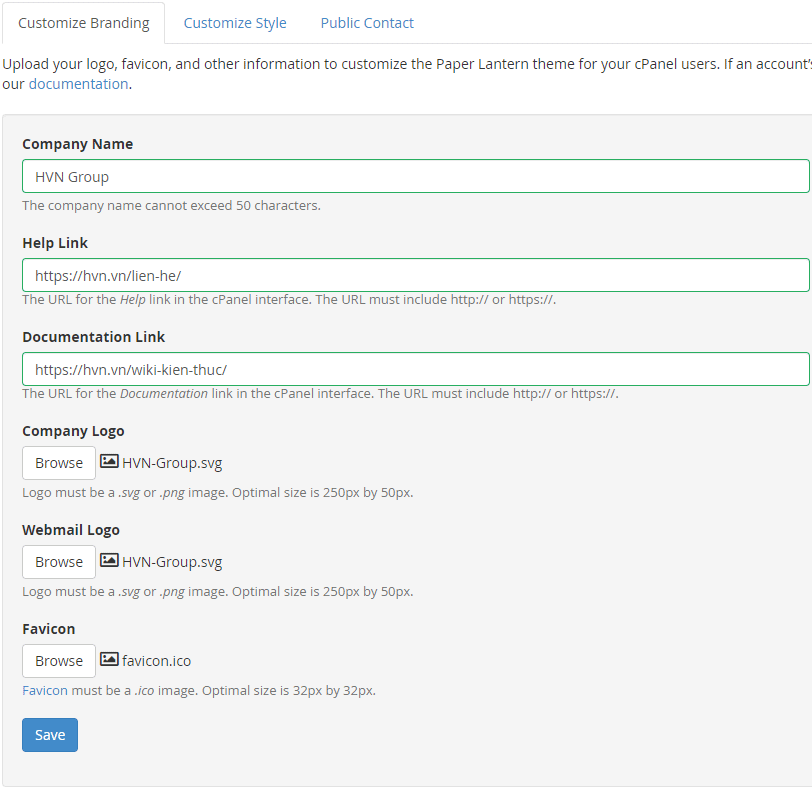
Task: Save the branding settings
Action: click(50, 735)
